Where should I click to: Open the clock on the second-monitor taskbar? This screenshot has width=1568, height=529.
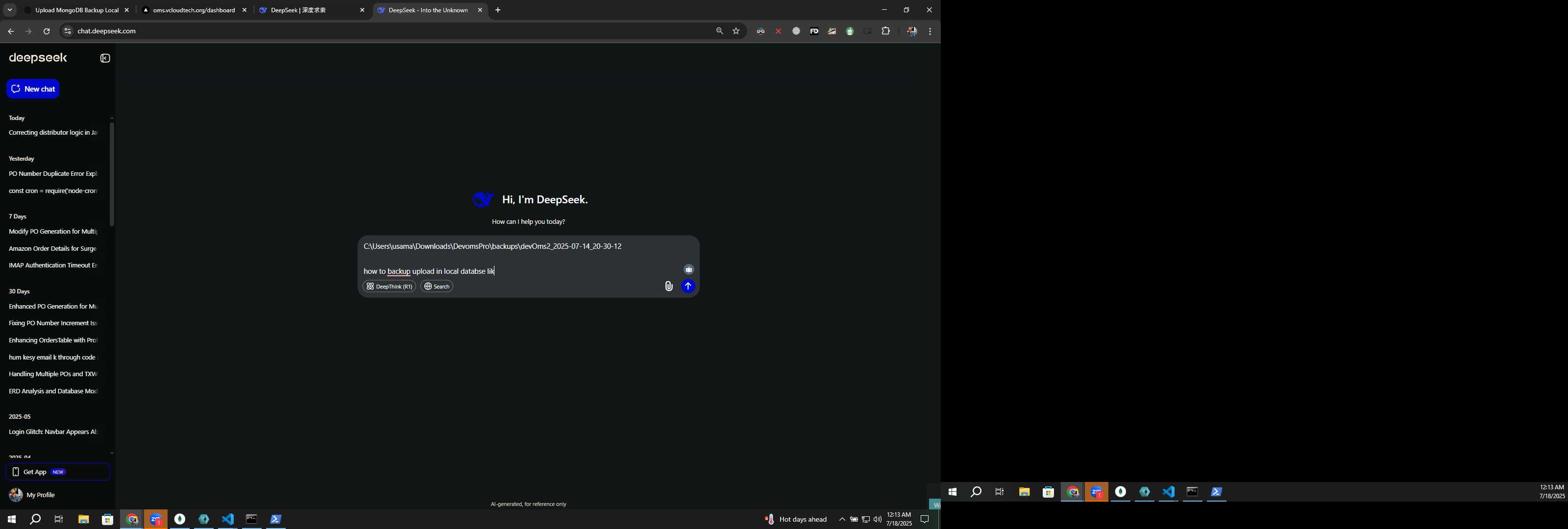1551,492
